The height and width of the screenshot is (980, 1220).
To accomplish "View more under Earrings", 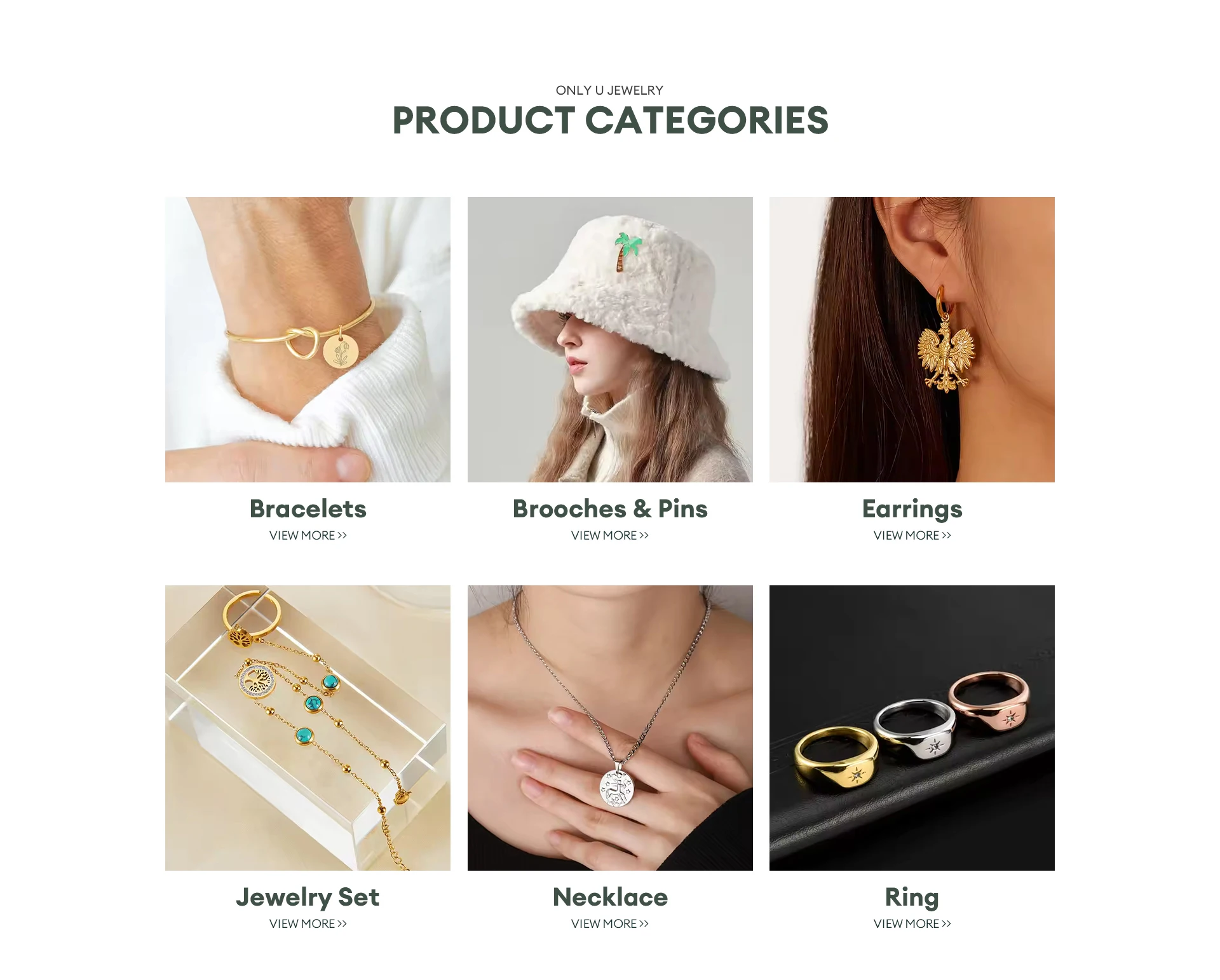I will [912, 535].
